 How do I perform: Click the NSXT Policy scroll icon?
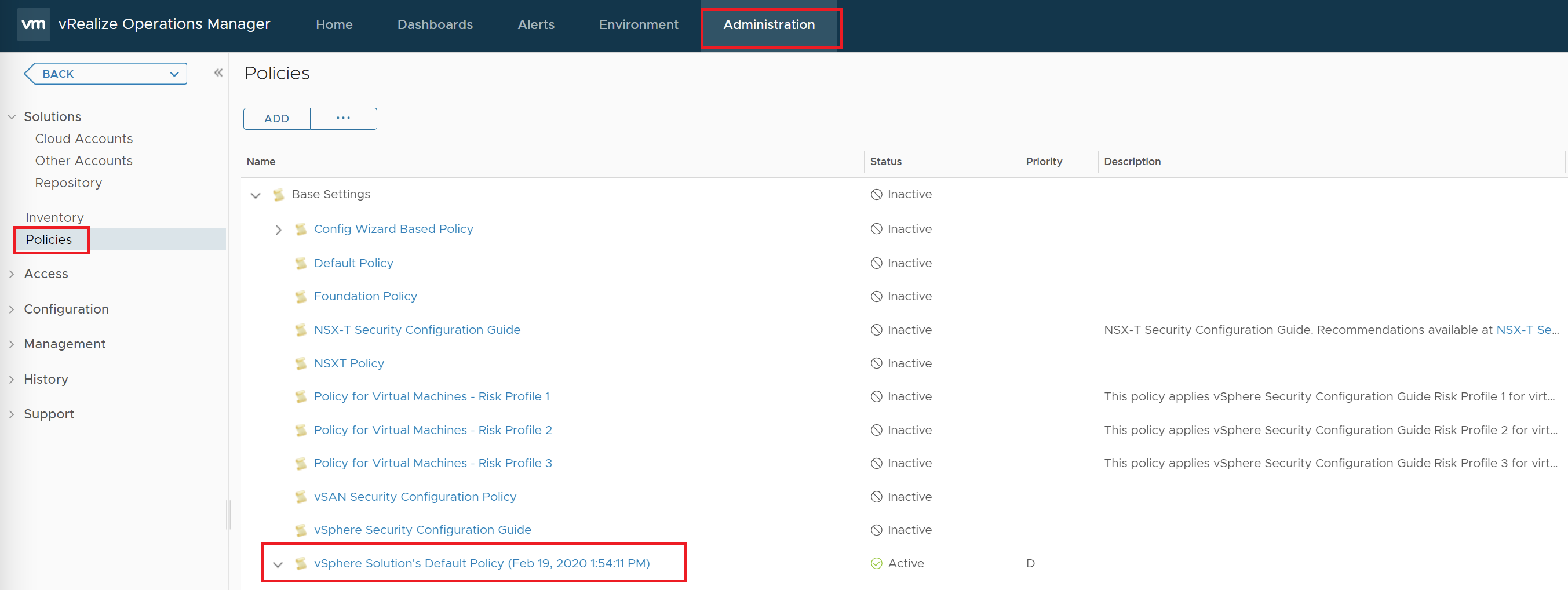(x=301, y=363)
